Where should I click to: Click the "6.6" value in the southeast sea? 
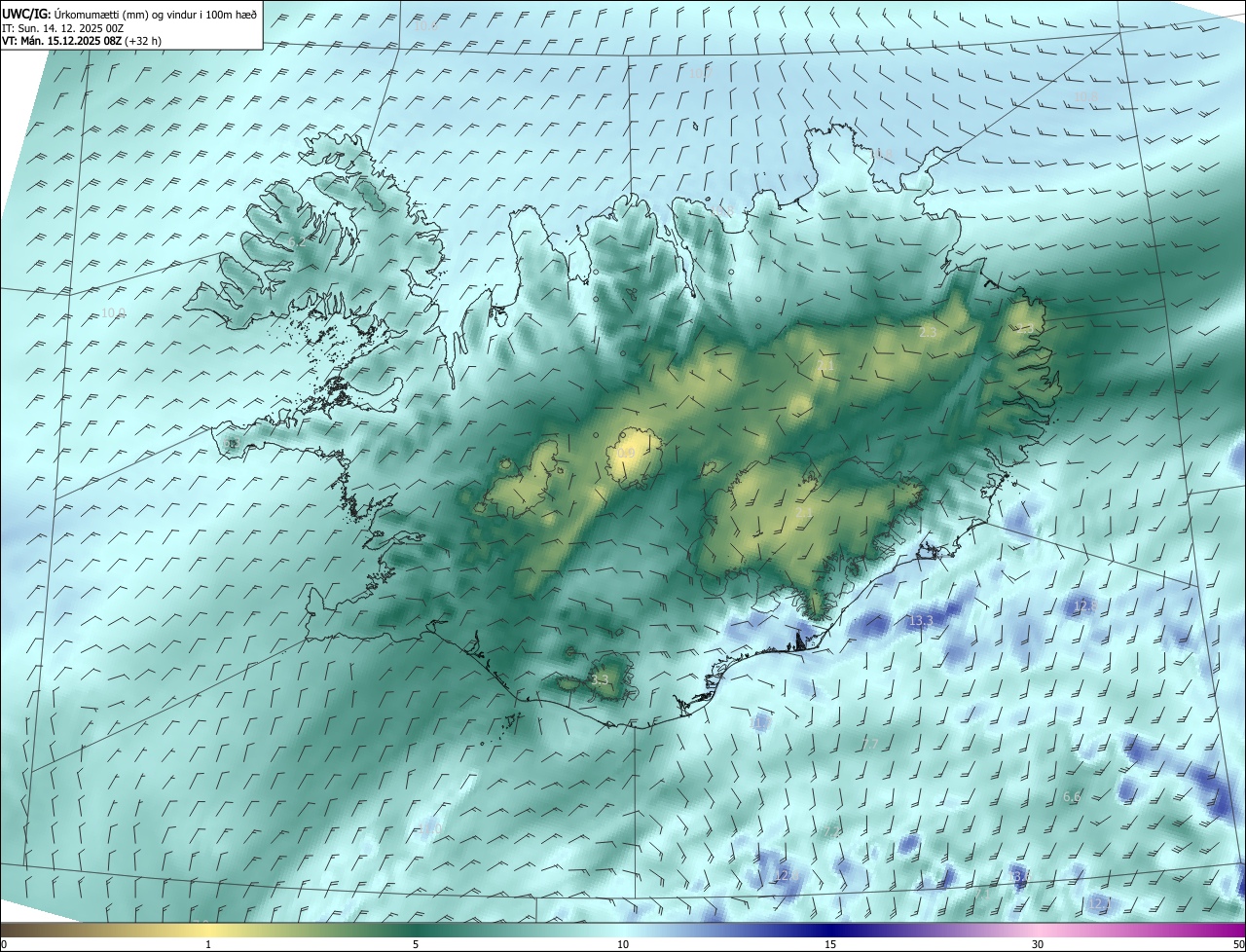[1071, 797]
